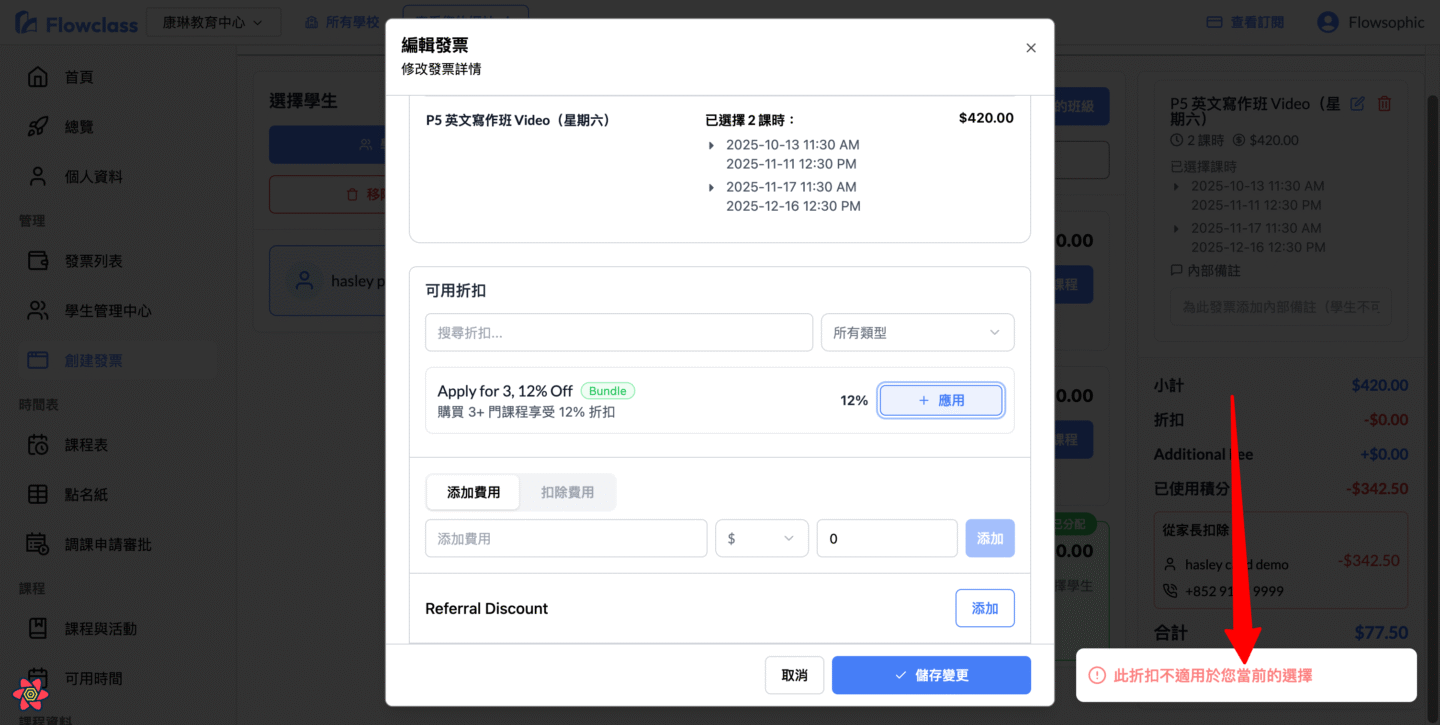
Task: Click the 搜尋折扣 search field
Action: [618, 333]
